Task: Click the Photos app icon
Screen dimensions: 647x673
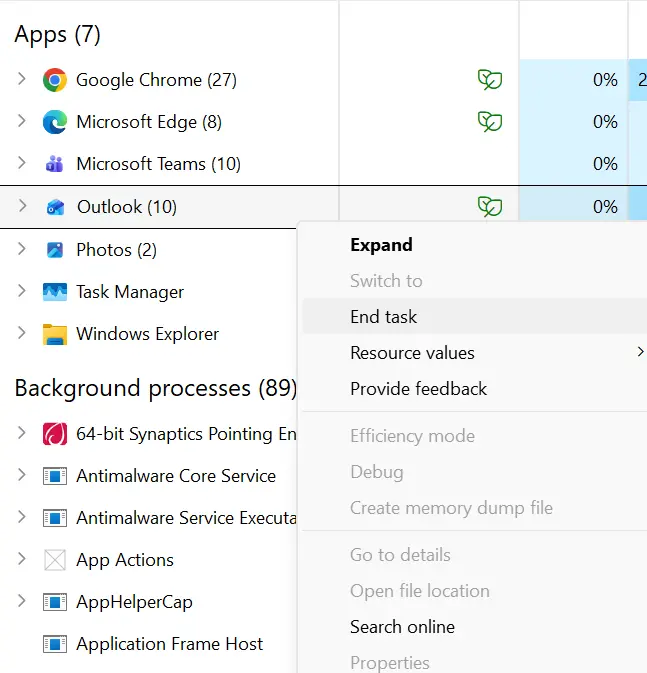Action: tap(55, 250)
